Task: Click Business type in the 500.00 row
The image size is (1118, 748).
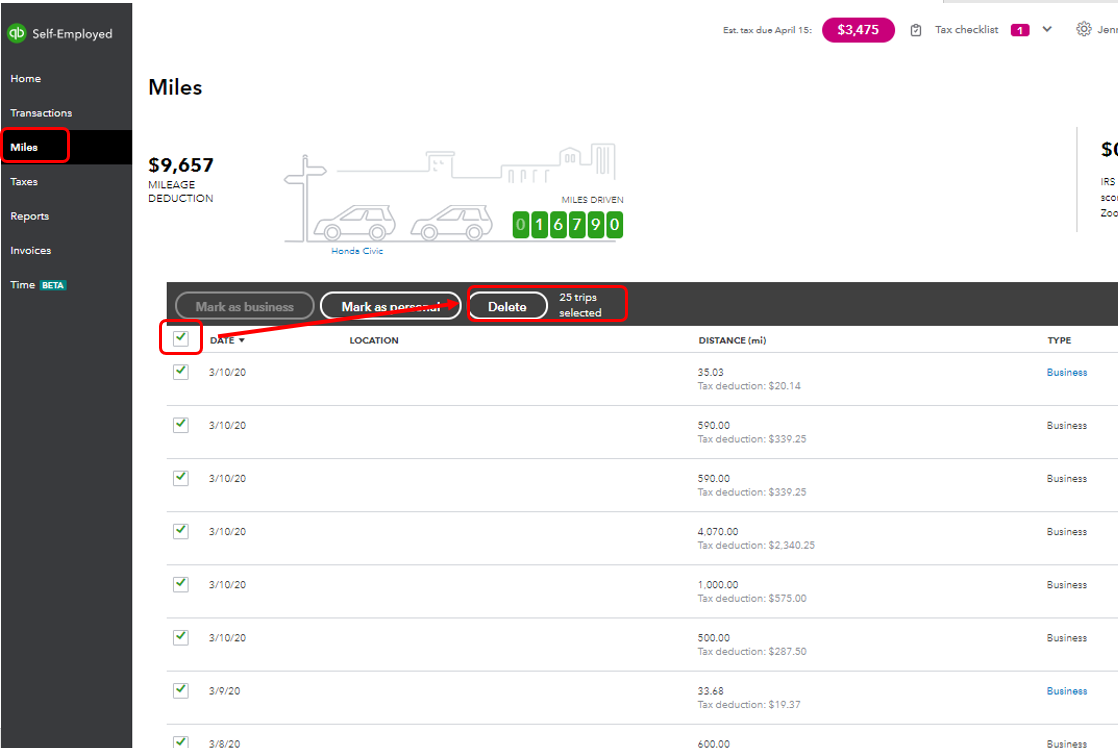Action: pyautogui.click(x=1067, y=637)
